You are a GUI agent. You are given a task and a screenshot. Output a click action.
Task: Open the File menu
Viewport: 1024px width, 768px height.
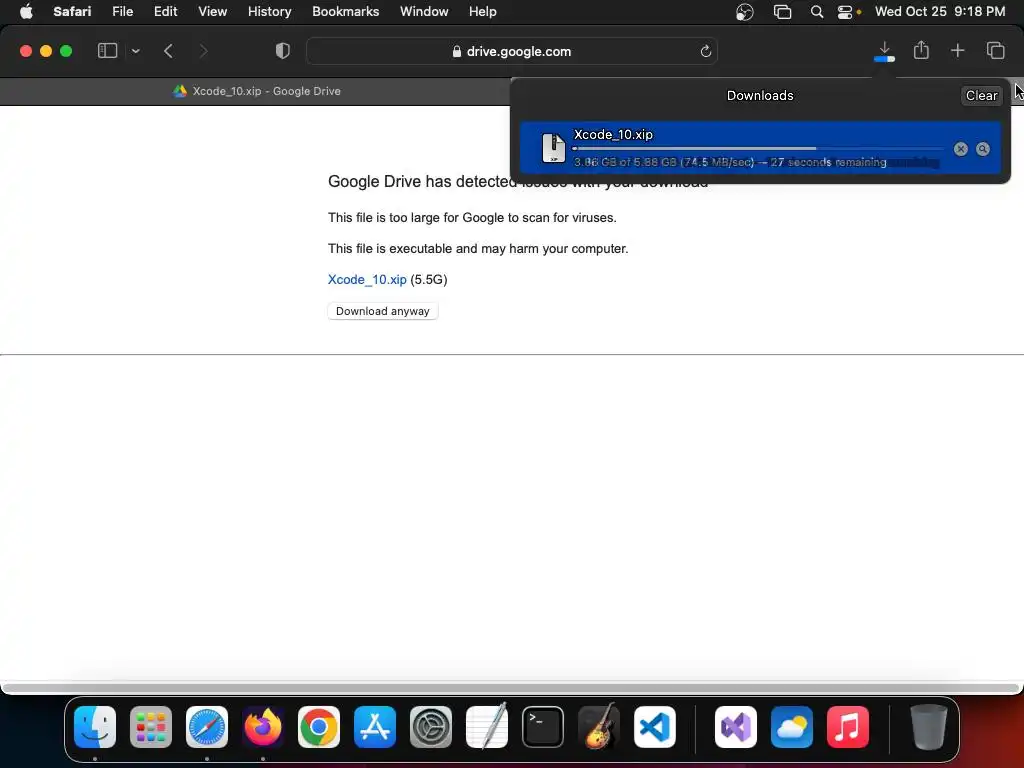point(122,12)
